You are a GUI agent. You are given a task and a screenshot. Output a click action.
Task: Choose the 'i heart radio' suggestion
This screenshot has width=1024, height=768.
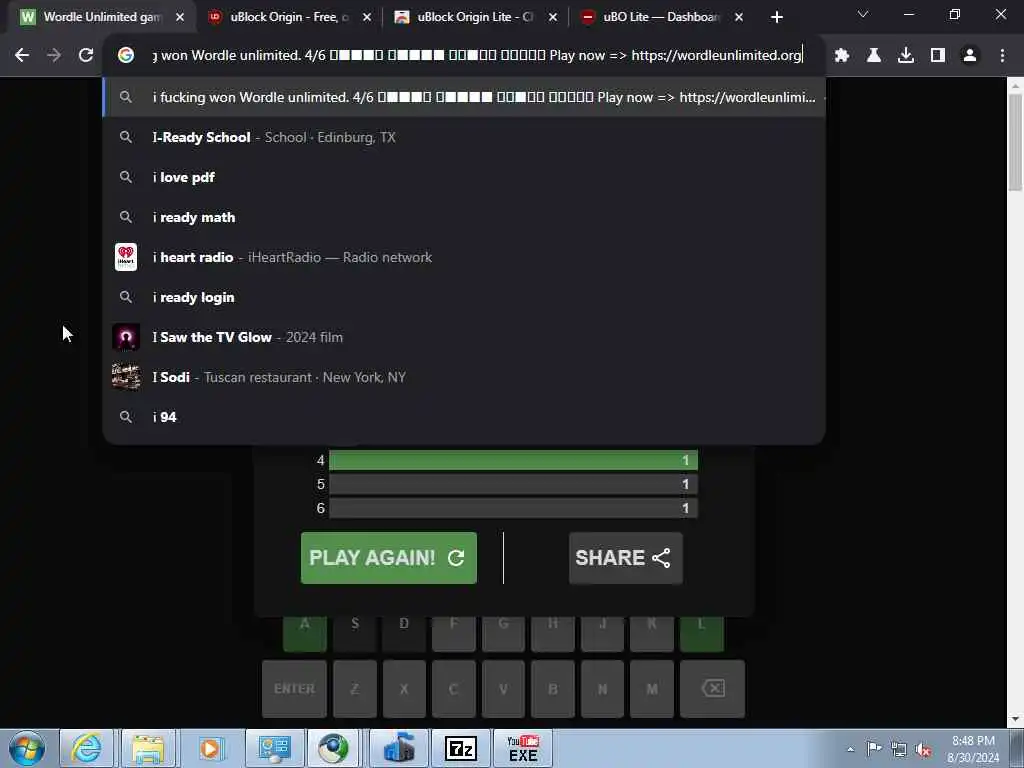[464, 257]
